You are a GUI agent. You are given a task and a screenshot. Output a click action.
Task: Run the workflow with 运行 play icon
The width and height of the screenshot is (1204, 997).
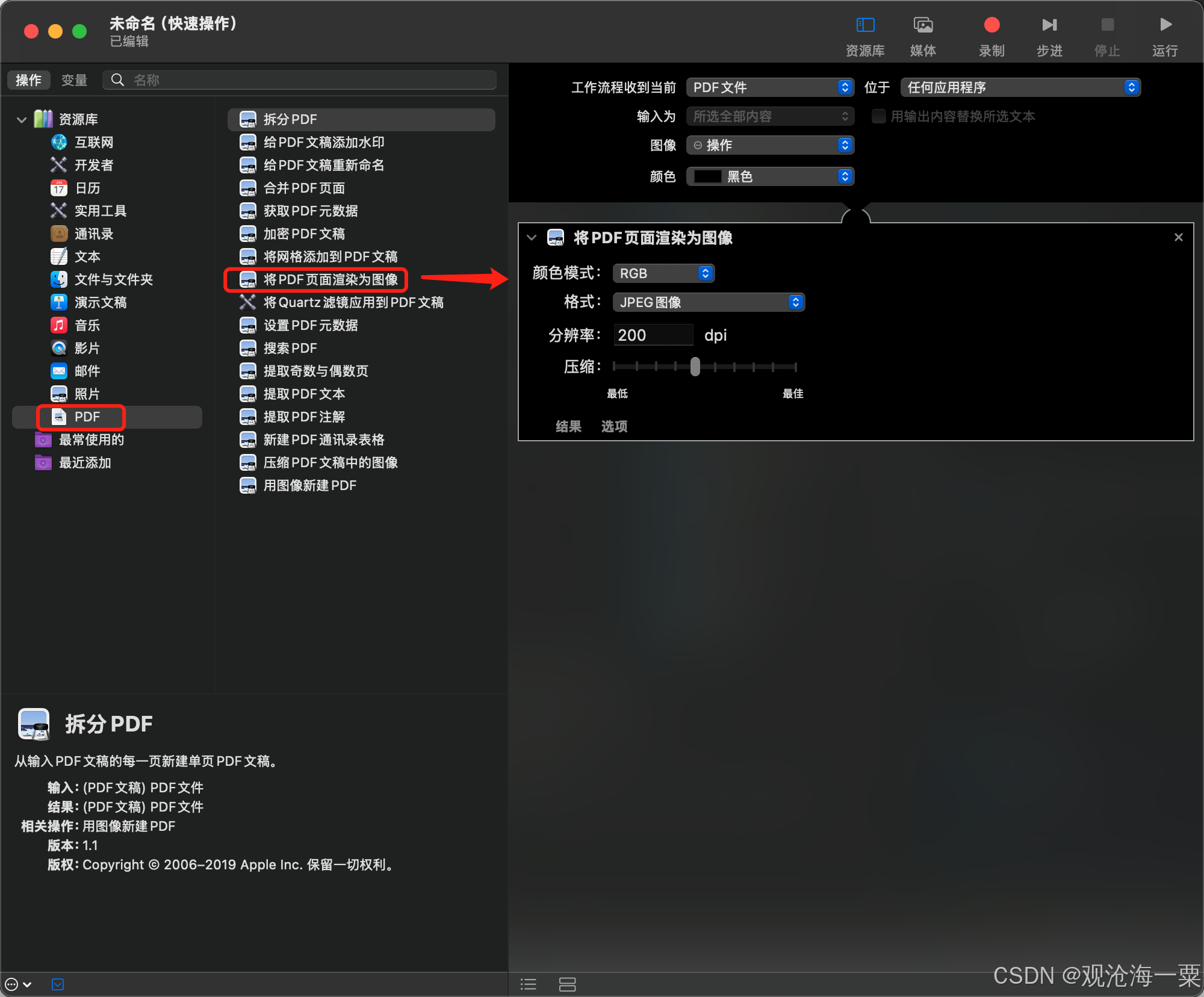pos(1165,25)
